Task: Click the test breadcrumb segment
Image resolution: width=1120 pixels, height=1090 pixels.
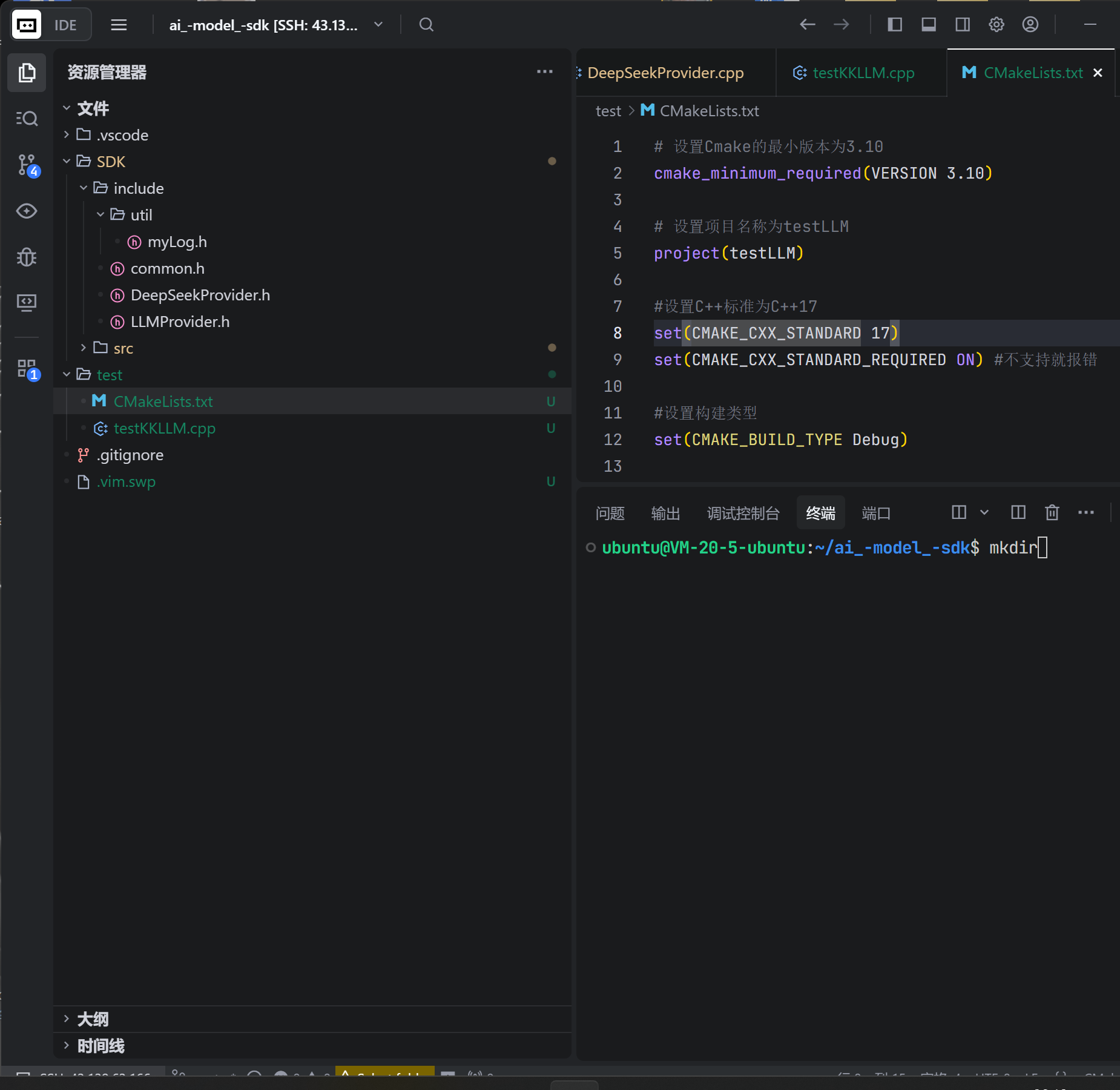Action: coord(608,111)
